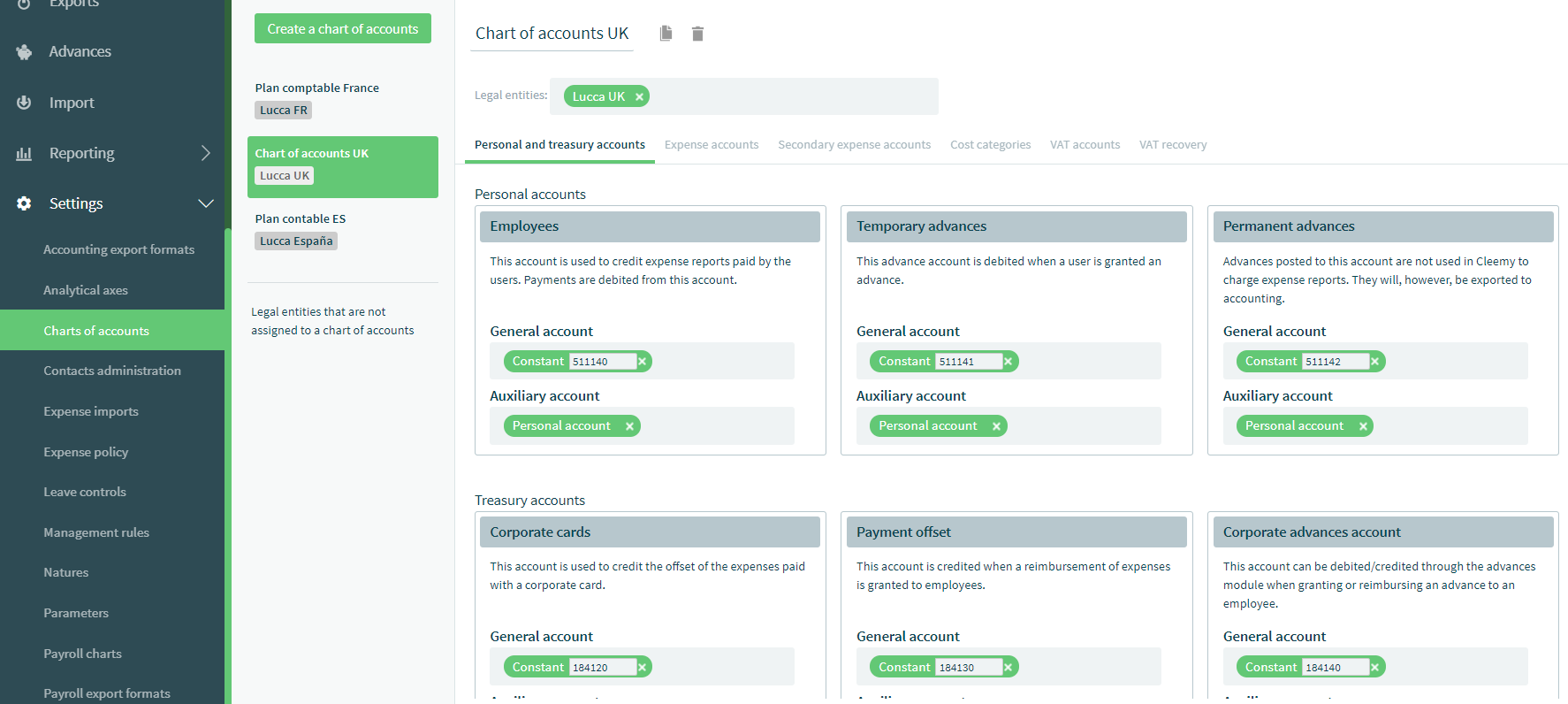Remove Payment offset Constant 184130 tag
This screenshot has width=1568, height=704.
coord(1009,668)
